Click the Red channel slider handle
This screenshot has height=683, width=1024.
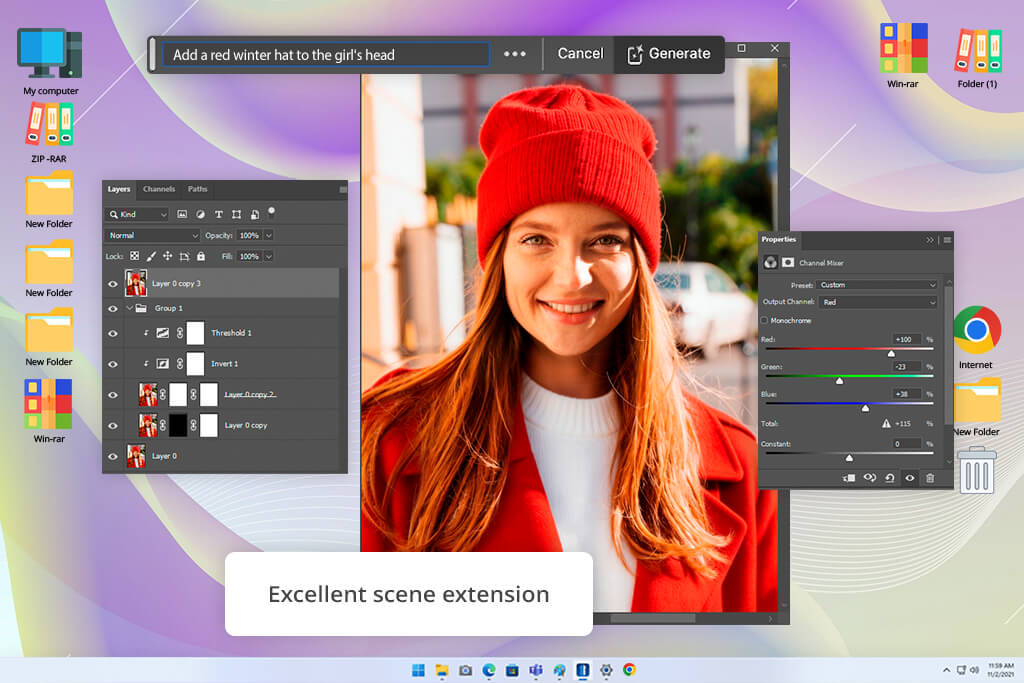coord(891,353)
